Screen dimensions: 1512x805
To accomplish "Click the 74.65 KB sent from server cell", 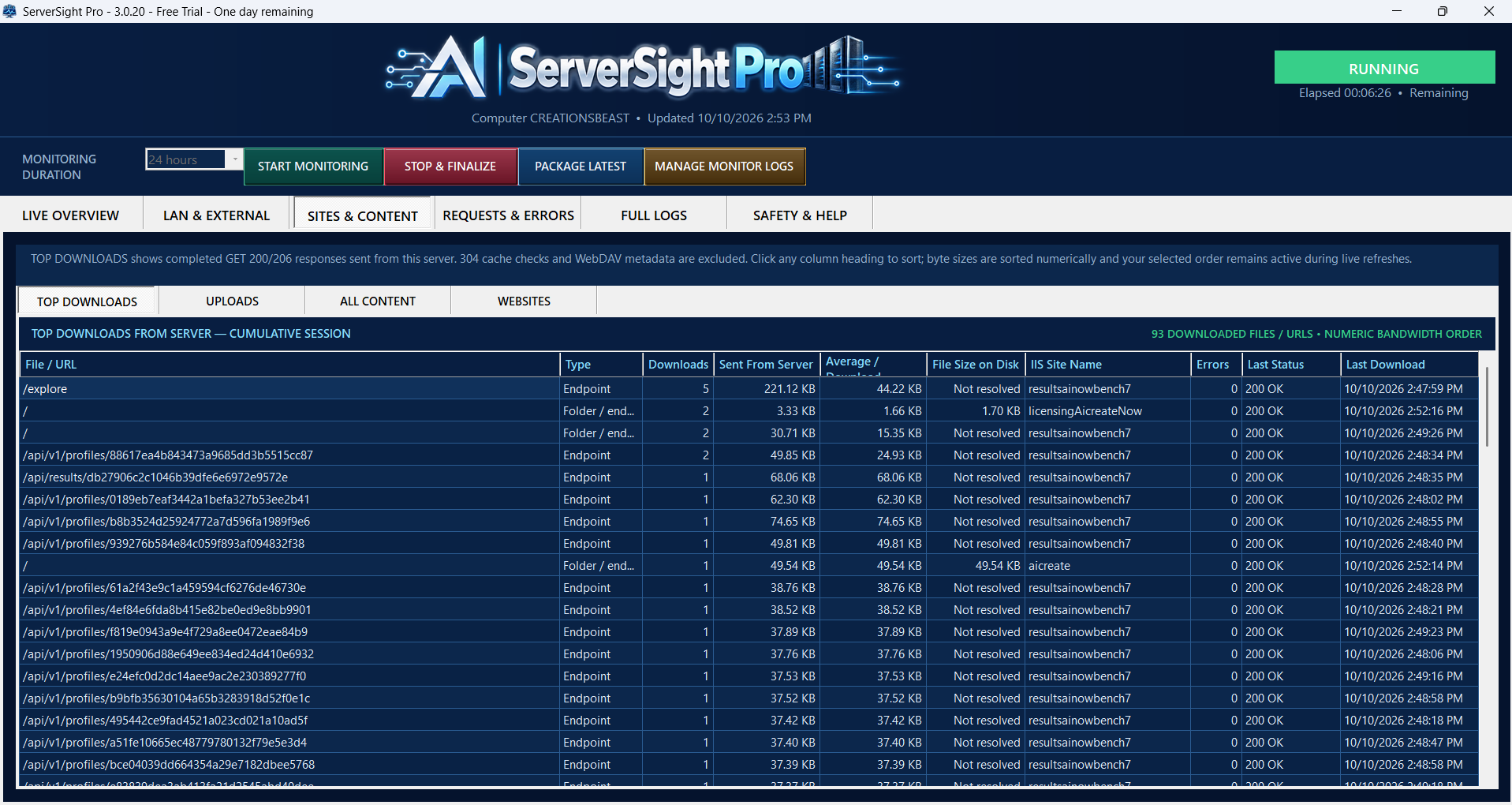I will (x=767, y=522).
